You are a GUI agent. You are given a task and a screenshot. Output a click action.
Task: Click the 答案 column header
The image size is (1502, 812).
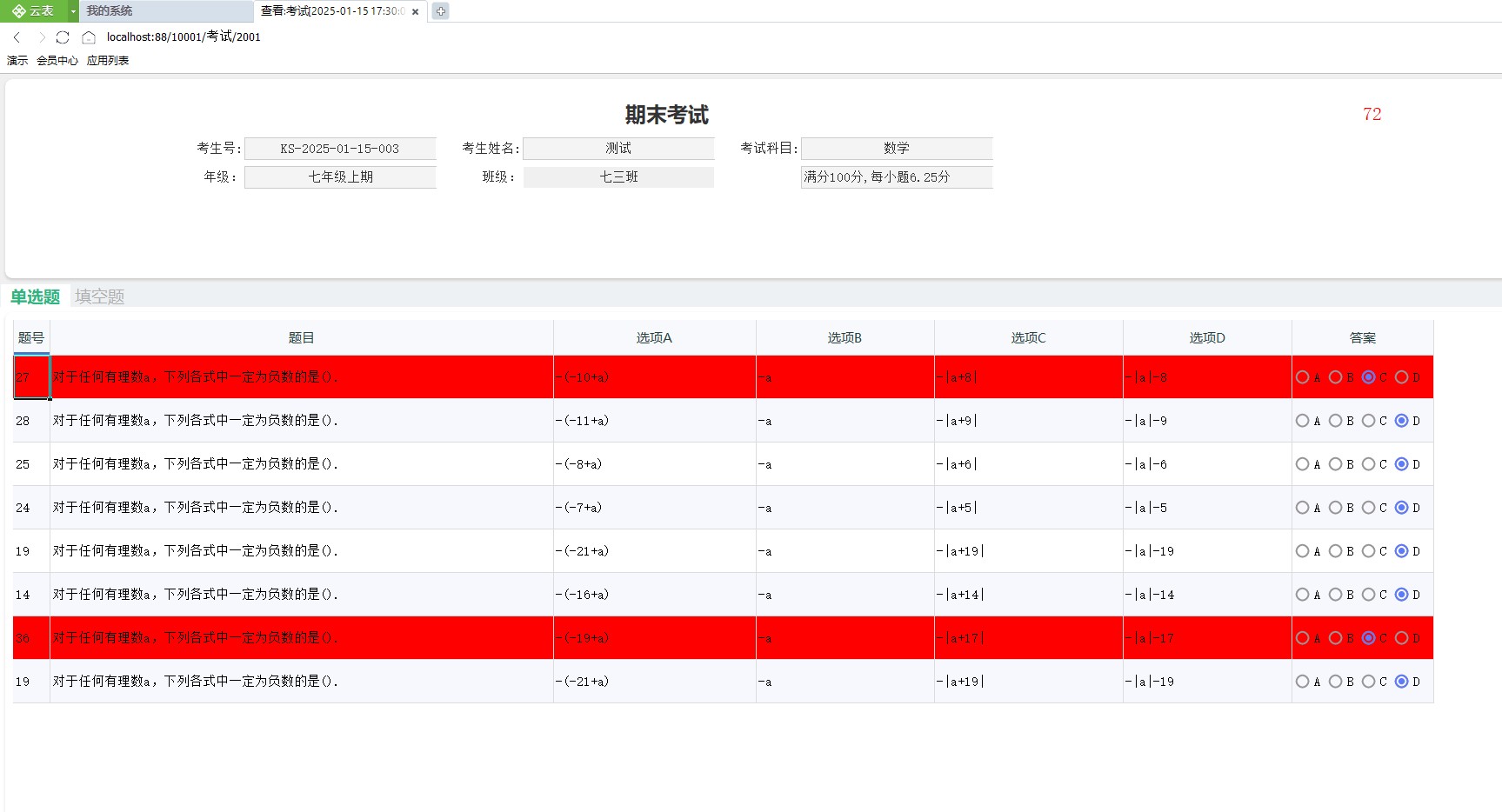click(1363, 338)
